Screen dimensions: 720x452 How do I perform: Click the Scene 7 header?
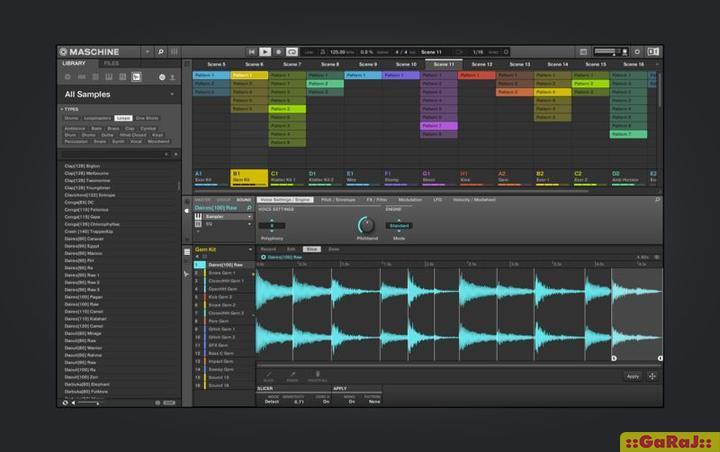[292, 64]
